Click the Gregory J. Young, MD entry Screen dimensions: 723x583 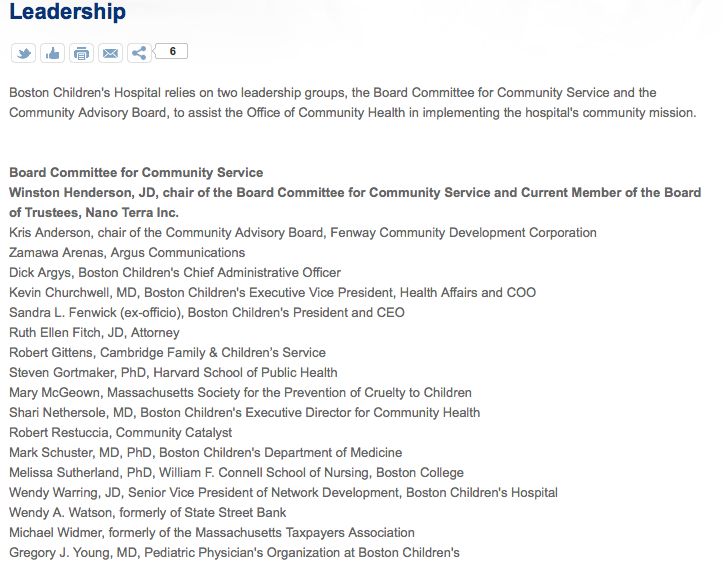click(234, 553)
